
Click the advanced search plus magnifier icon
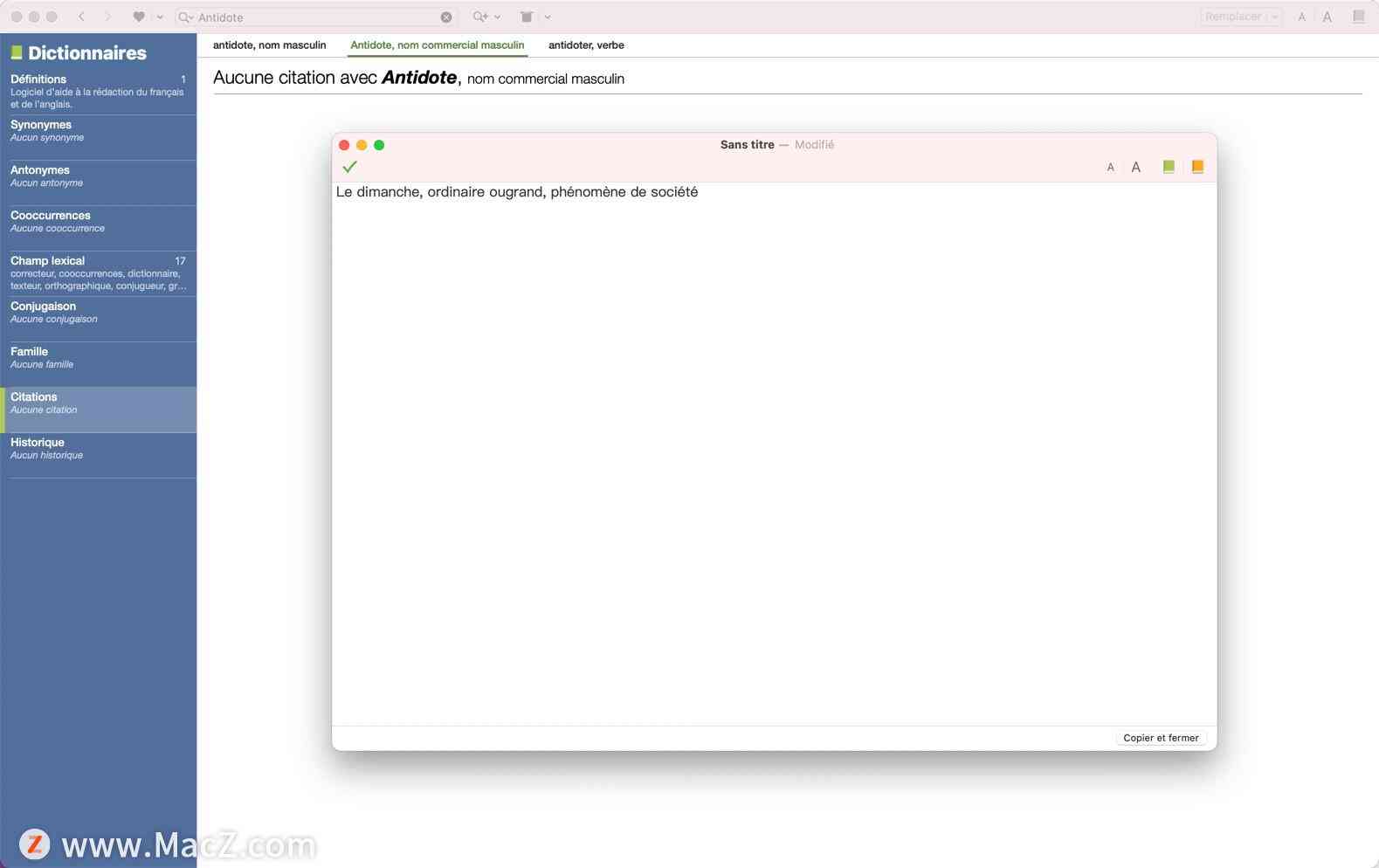point(480,17)
